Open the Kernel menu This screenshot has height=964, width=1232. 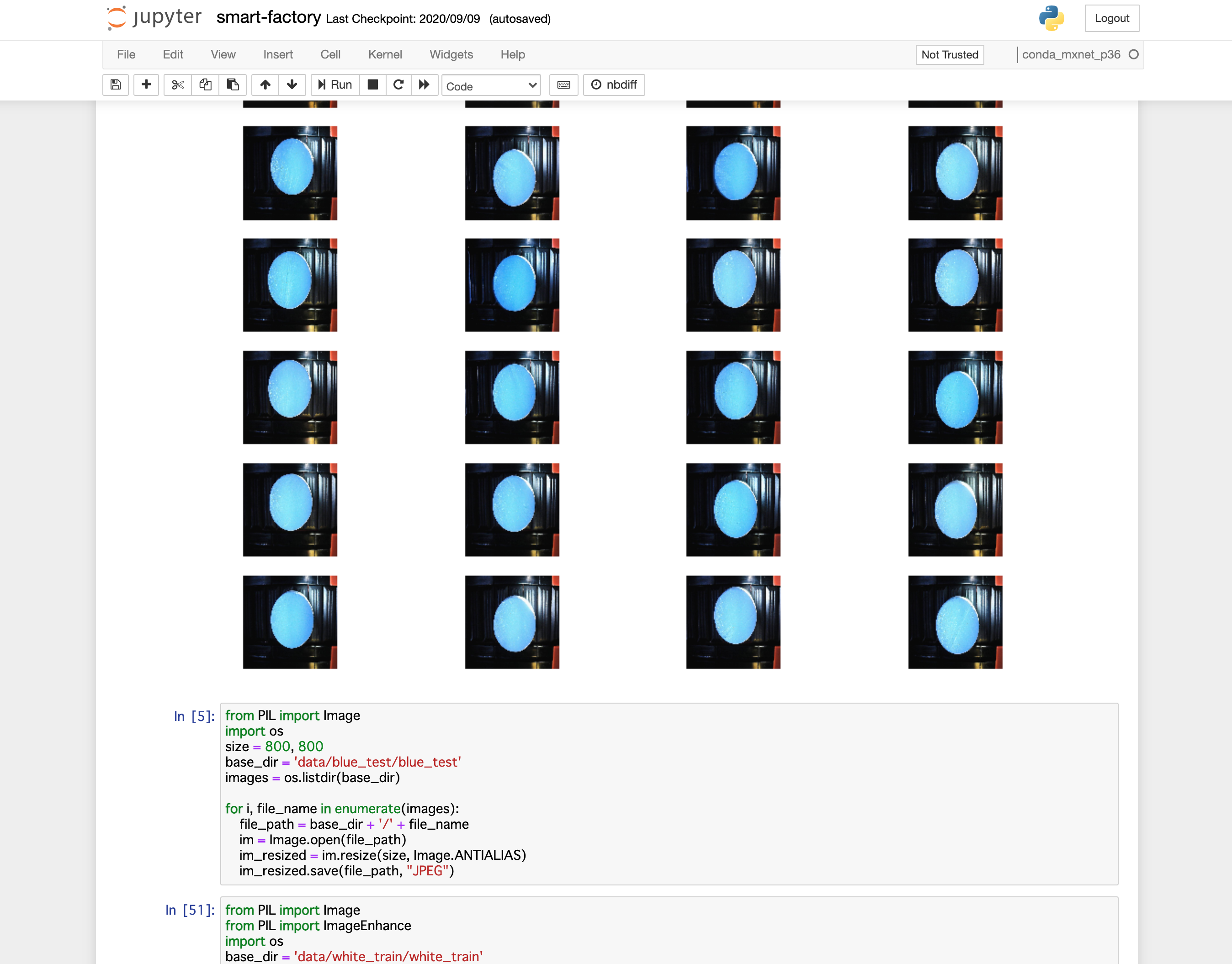click(x=385, y=54)
